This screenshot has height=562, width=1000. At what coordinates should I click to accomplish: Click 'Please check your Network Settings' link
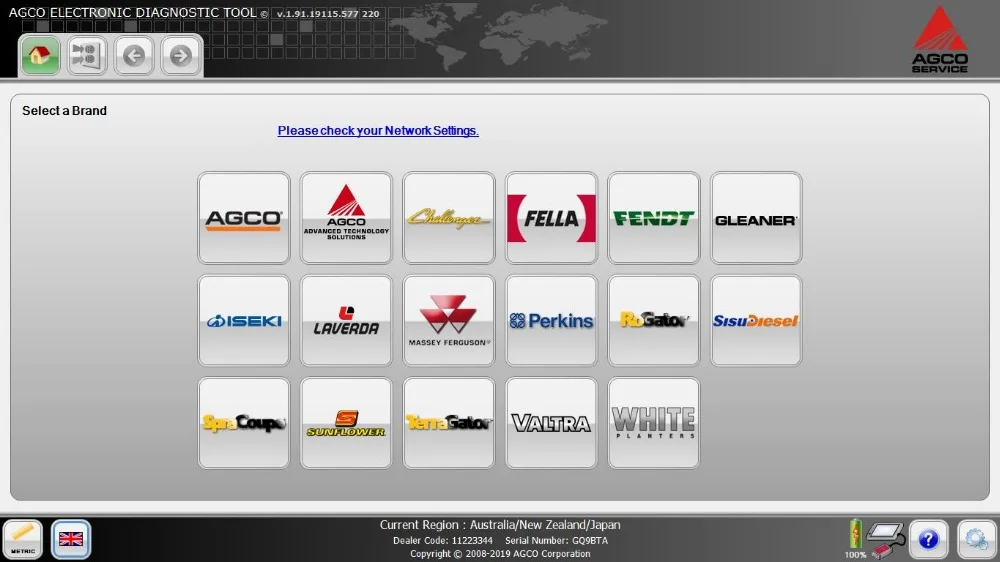click(x=378, y=131)
